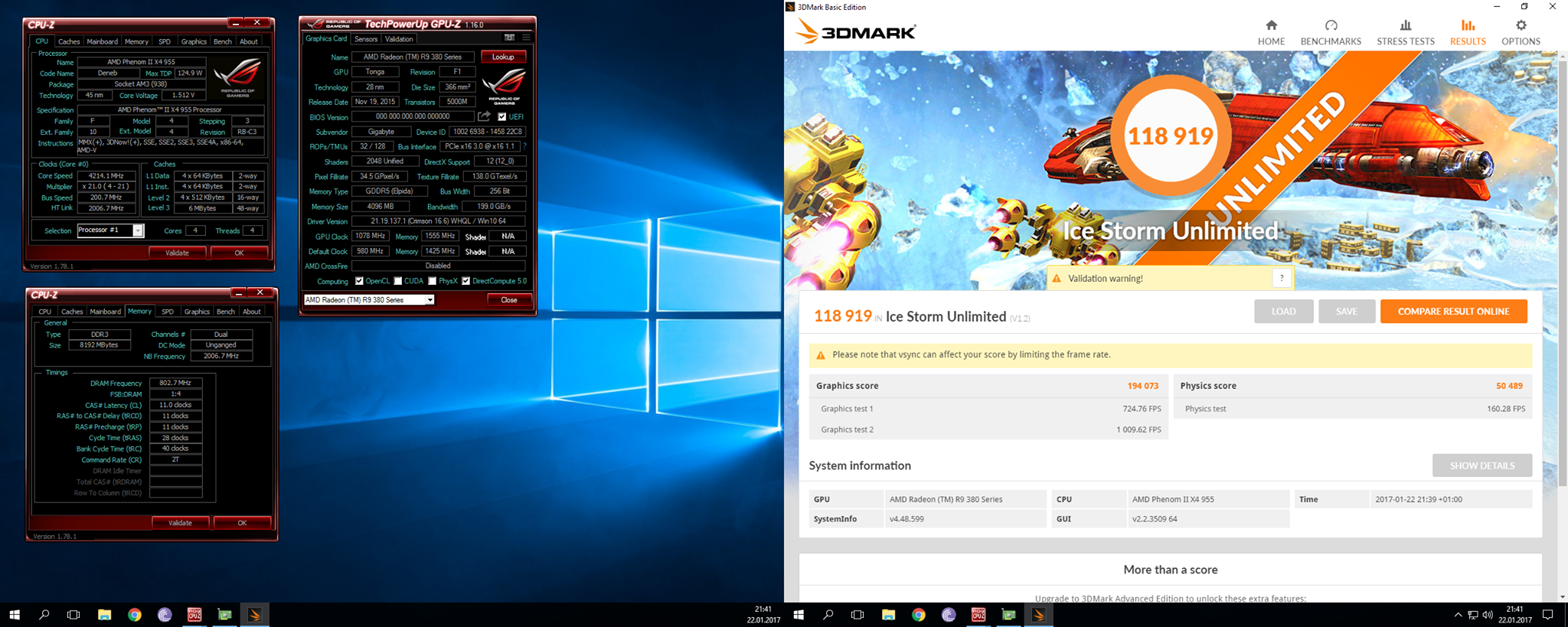Click the 3DMark taskbar icon under the 3DMark window

(1039, 615)
